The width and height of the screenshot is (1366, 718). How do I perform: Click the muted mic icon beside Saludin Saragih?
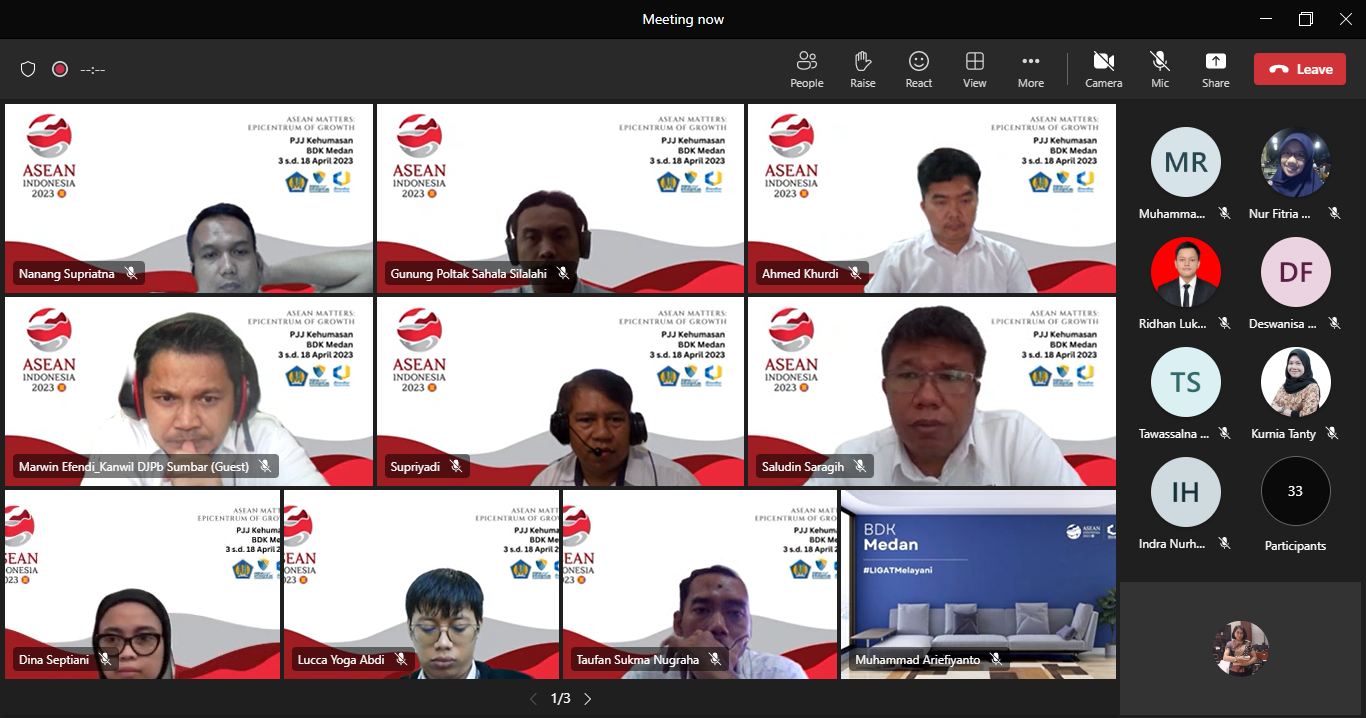pyautogui.click(x=860, y=466)
